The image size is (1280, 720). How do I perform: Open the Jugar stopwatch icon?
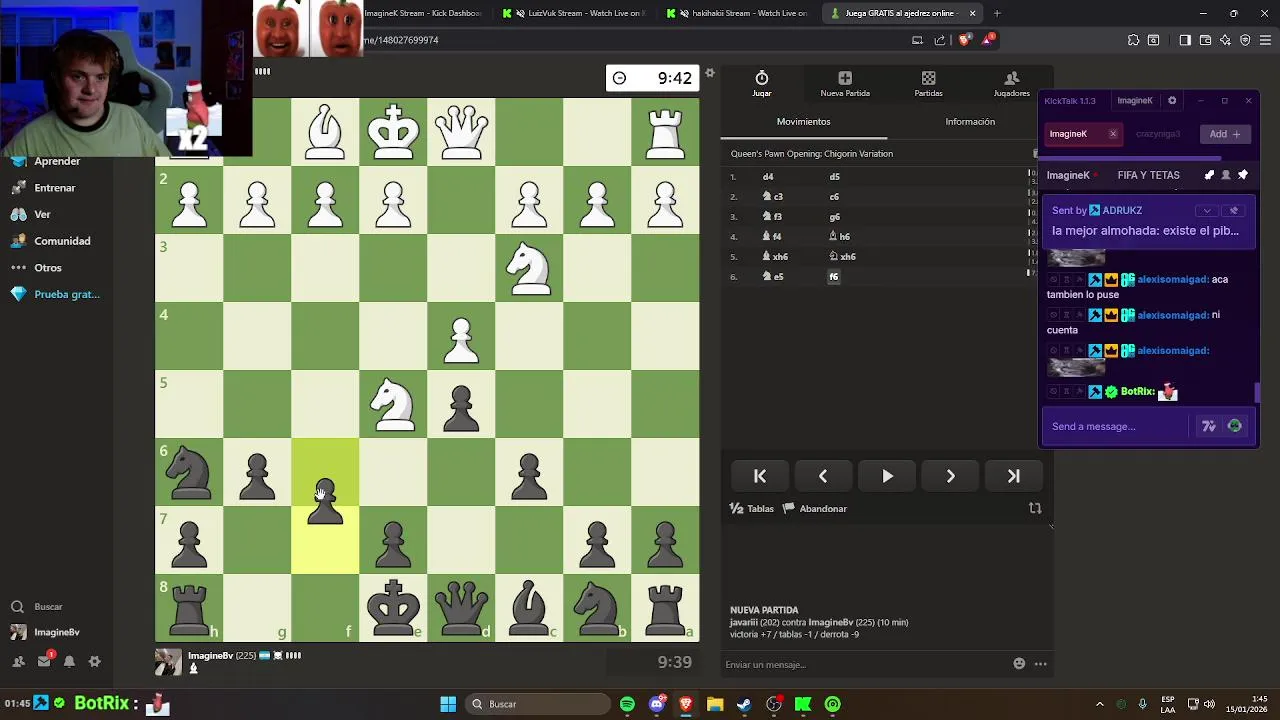click(761, 78)
